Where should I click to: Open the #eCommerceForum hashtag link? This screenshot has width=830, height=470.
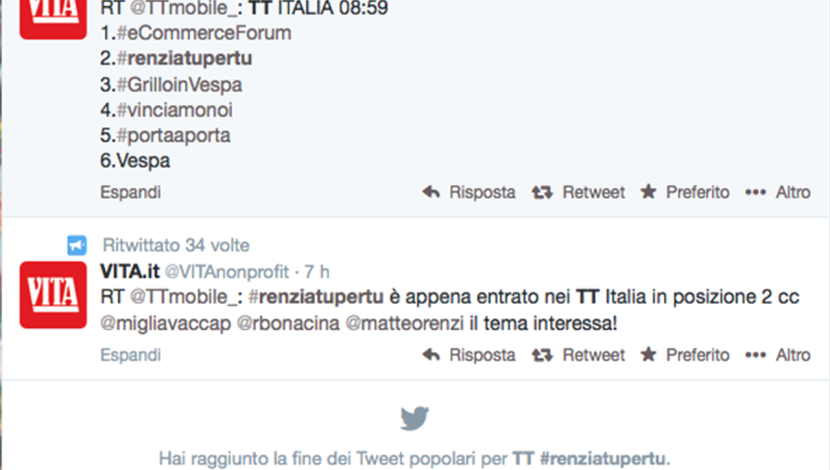point(204,33)
